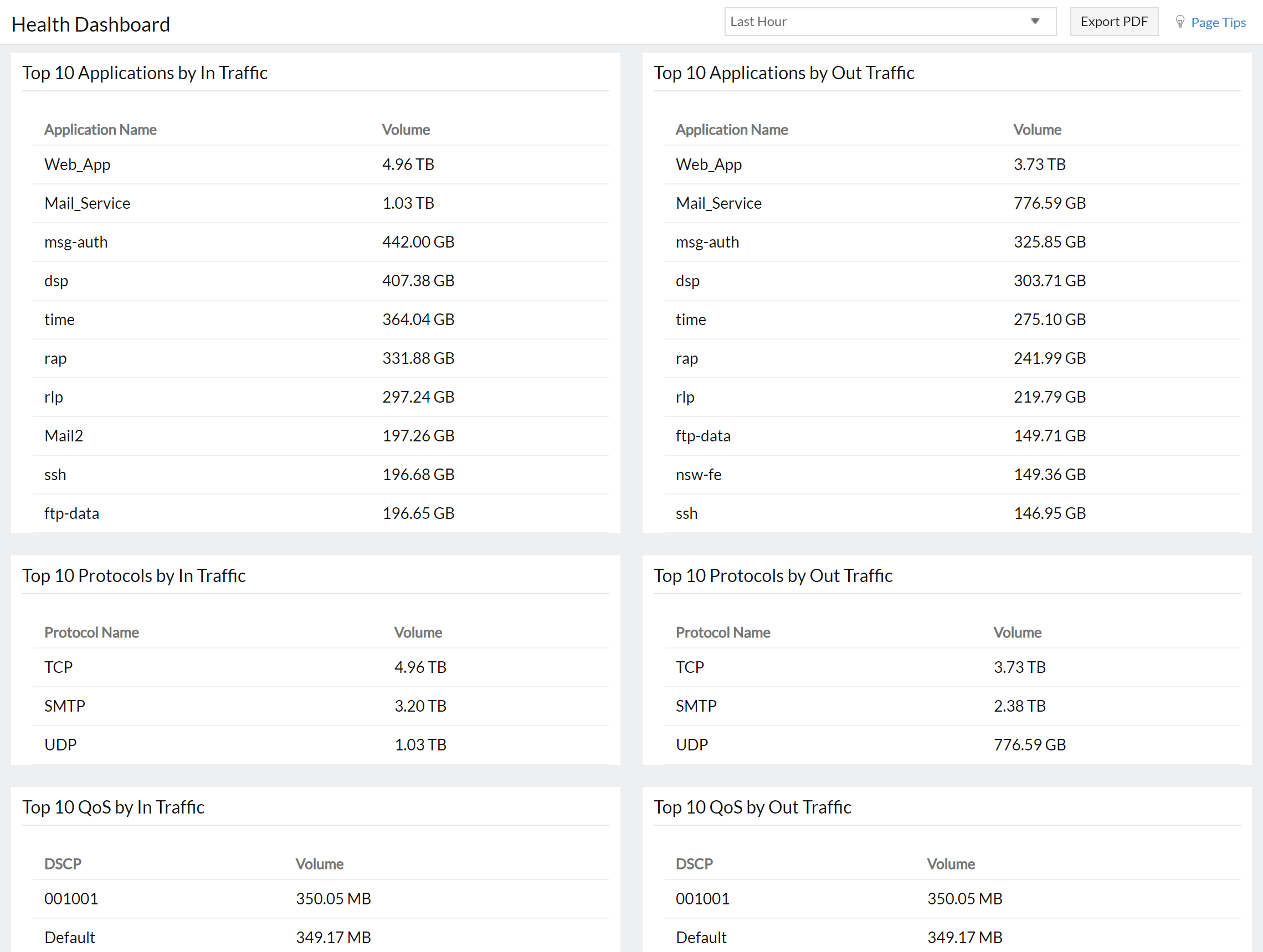
Task: Open the time range dropdown arrow
Action: [x=1035, y=21]
